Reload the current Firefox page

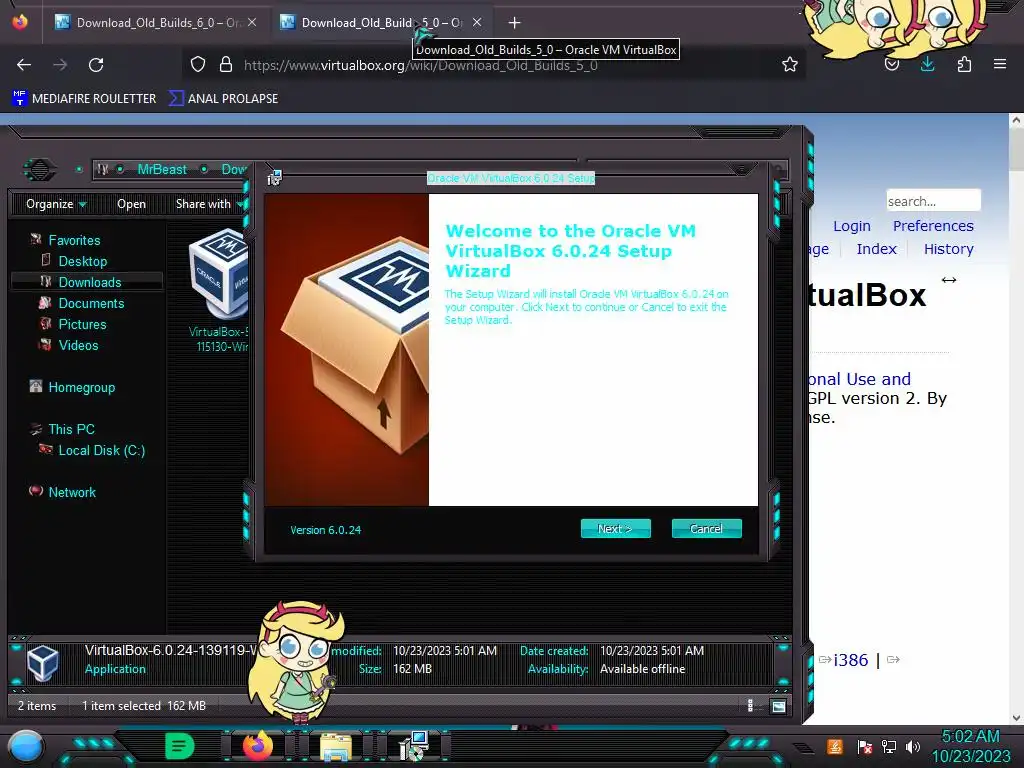(x=96, y=65)
